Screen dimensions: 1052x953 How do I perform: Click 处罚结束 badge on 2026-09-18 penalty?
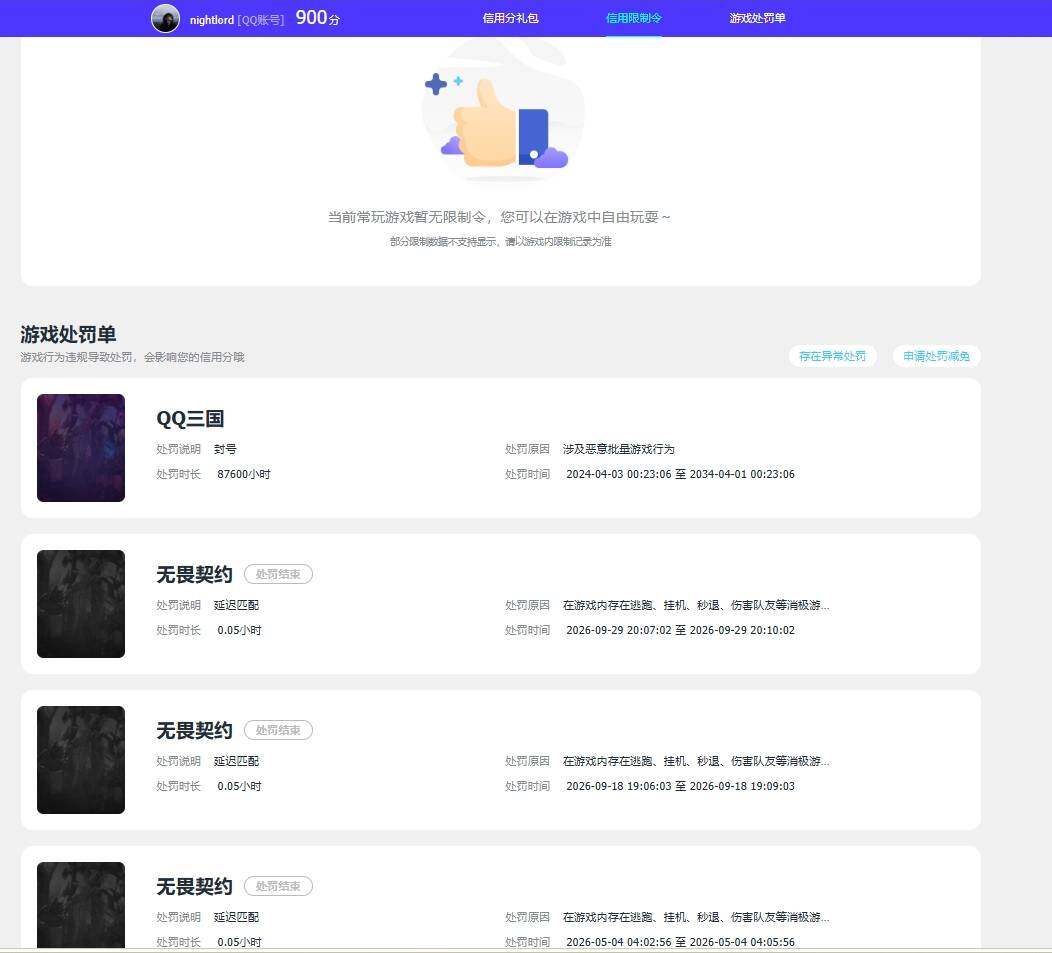(278, 730)
